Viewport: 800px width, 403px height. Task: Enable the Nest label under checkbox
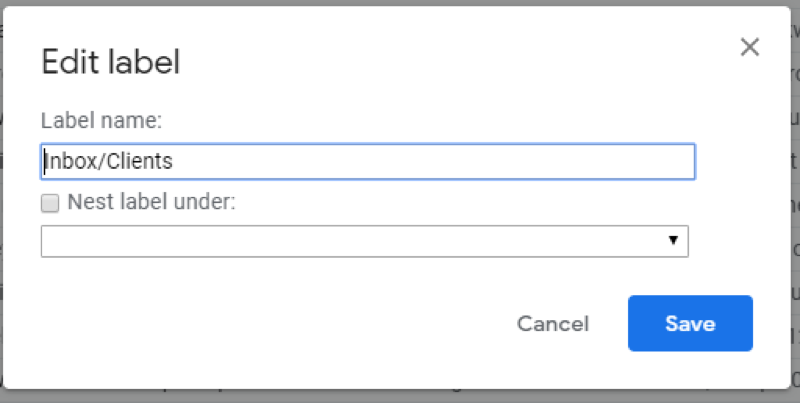(x=50, y=203)
